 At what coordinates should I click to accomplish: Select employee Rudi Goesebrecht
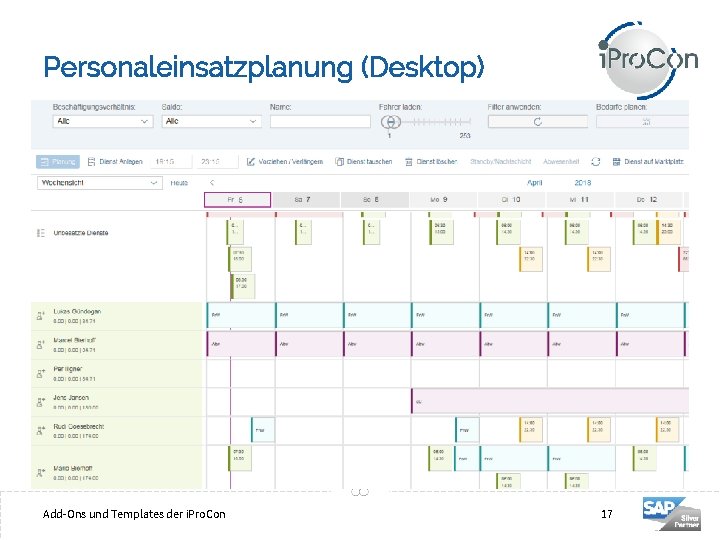click(x=79, y=427)
